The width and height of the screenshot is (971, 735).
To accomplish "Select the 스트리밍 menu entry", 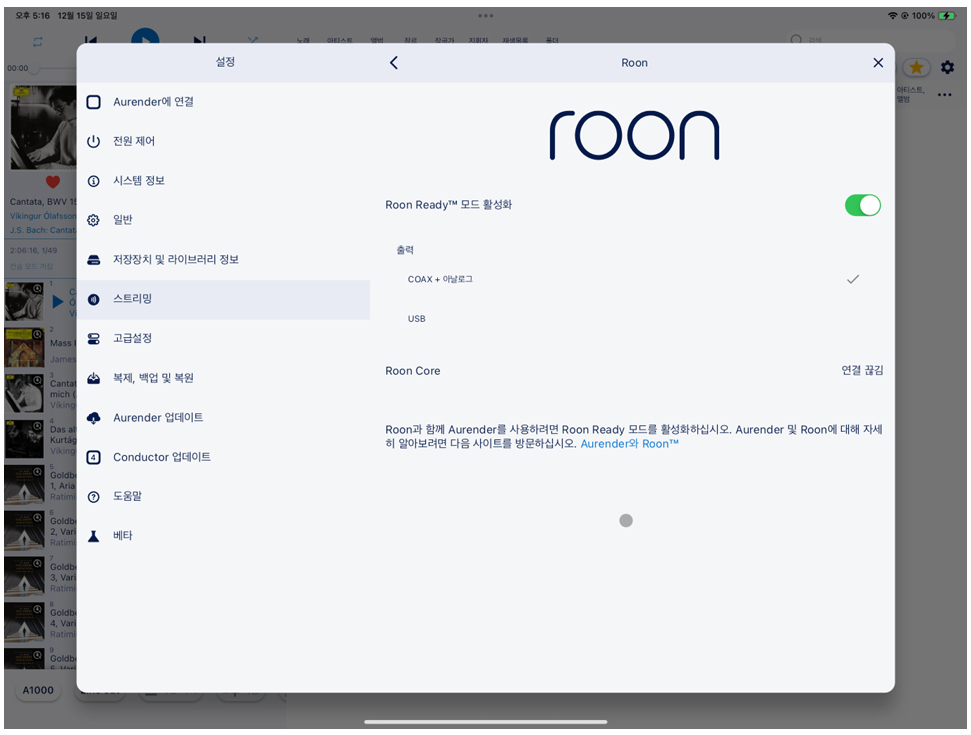I will pos(224,299).
